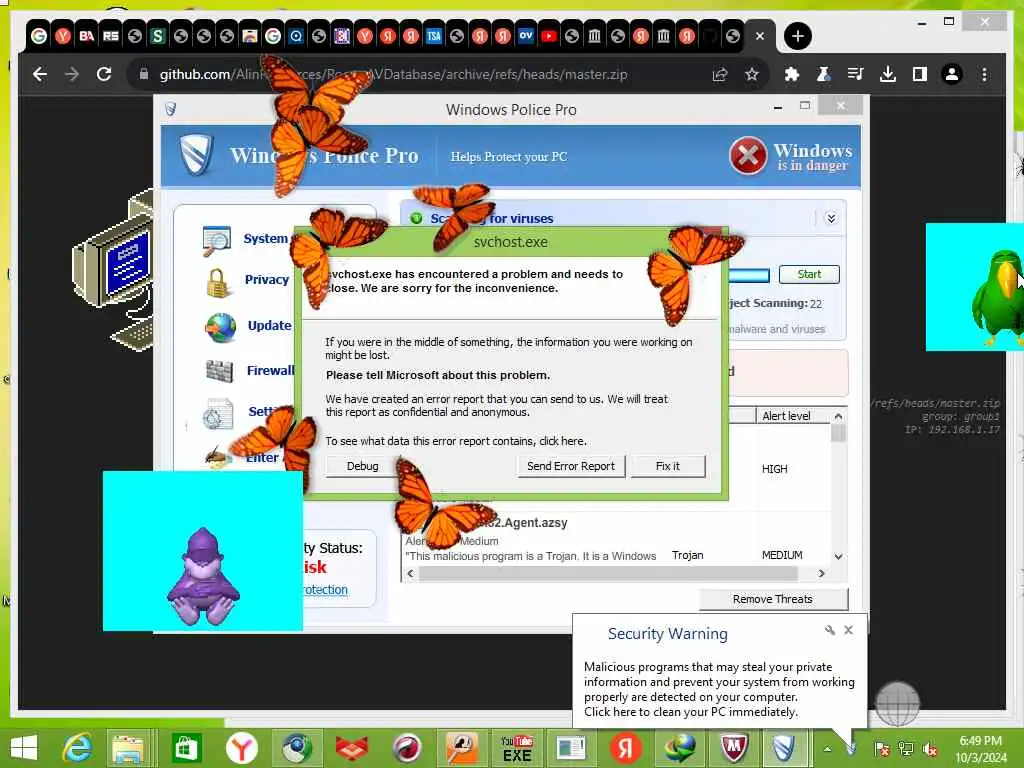Share this page icon in address bar
This screenshot has width=1024, height=768.
click(720, 74)
